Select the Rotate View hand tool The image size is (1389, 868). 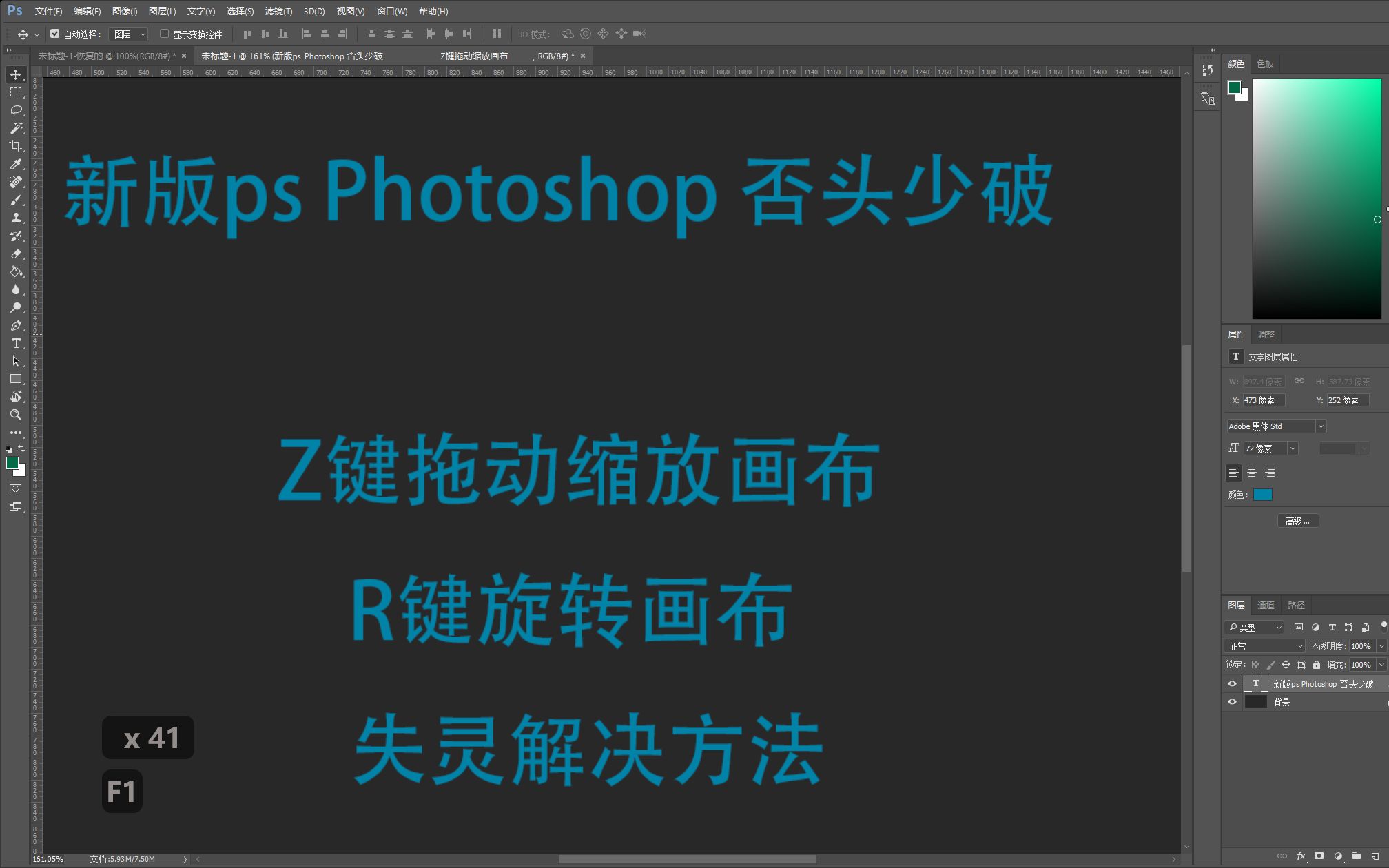16,397
